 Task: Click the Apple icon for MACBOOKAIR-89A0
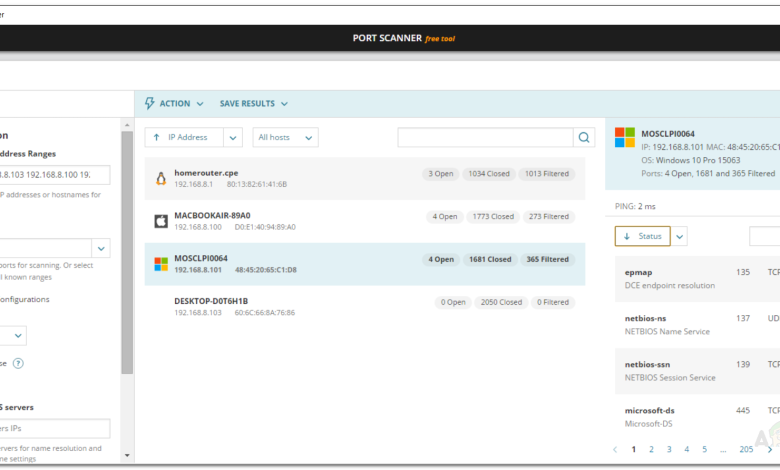click(x=161, y=221)
